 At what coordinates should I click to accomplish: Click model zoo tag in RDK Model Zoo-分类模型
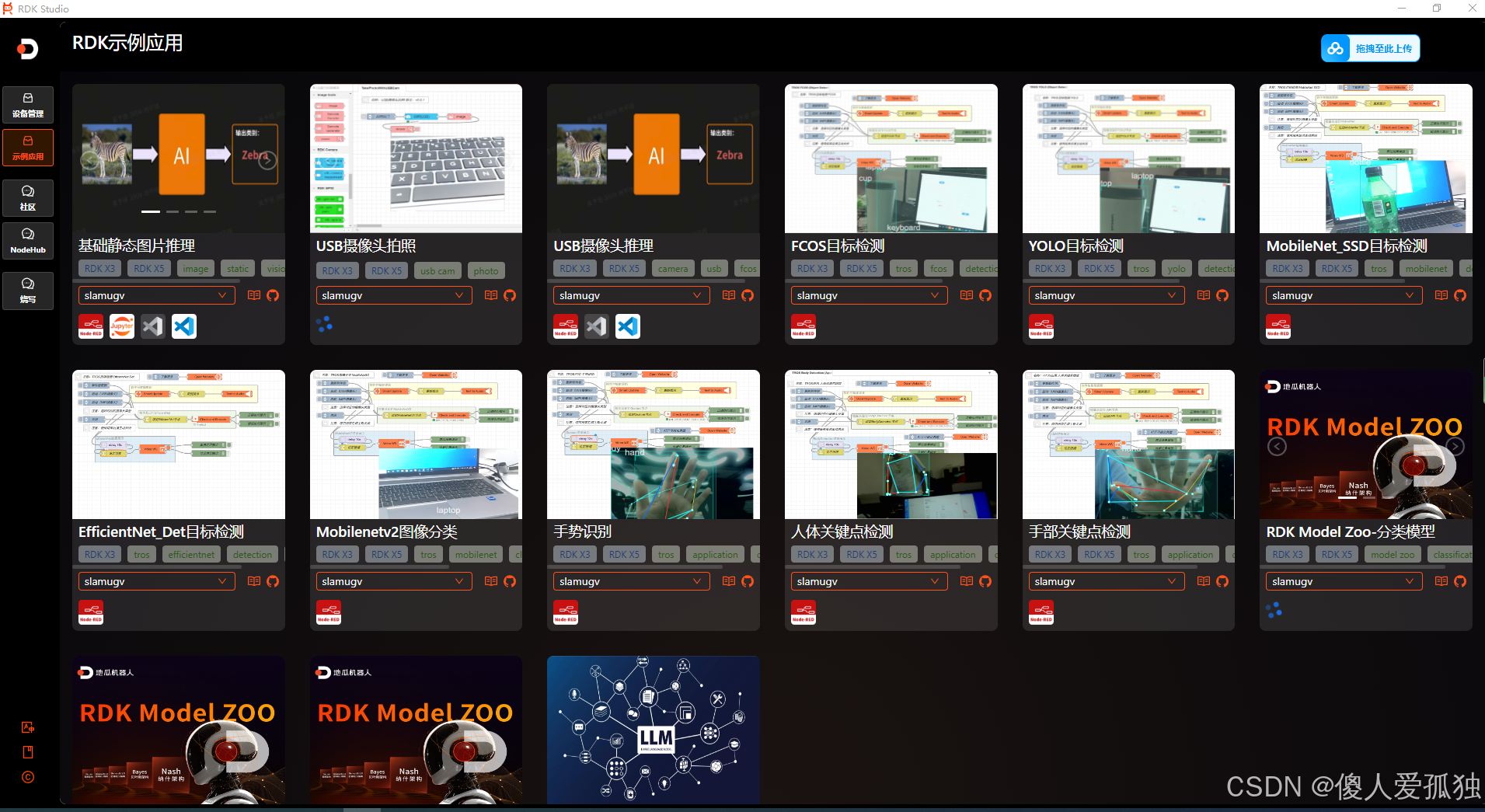coord(1393,555)
